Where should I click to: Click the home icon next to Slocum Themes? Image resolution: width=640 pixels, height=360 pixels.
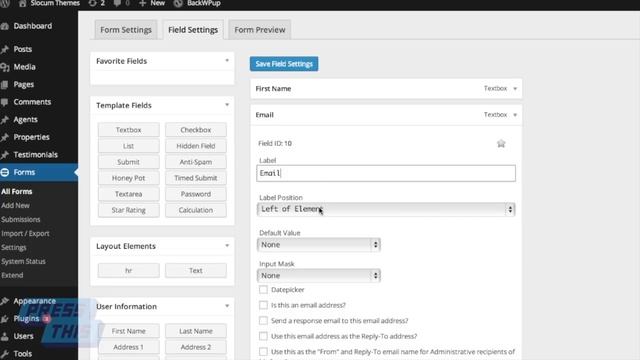point(22,3)
